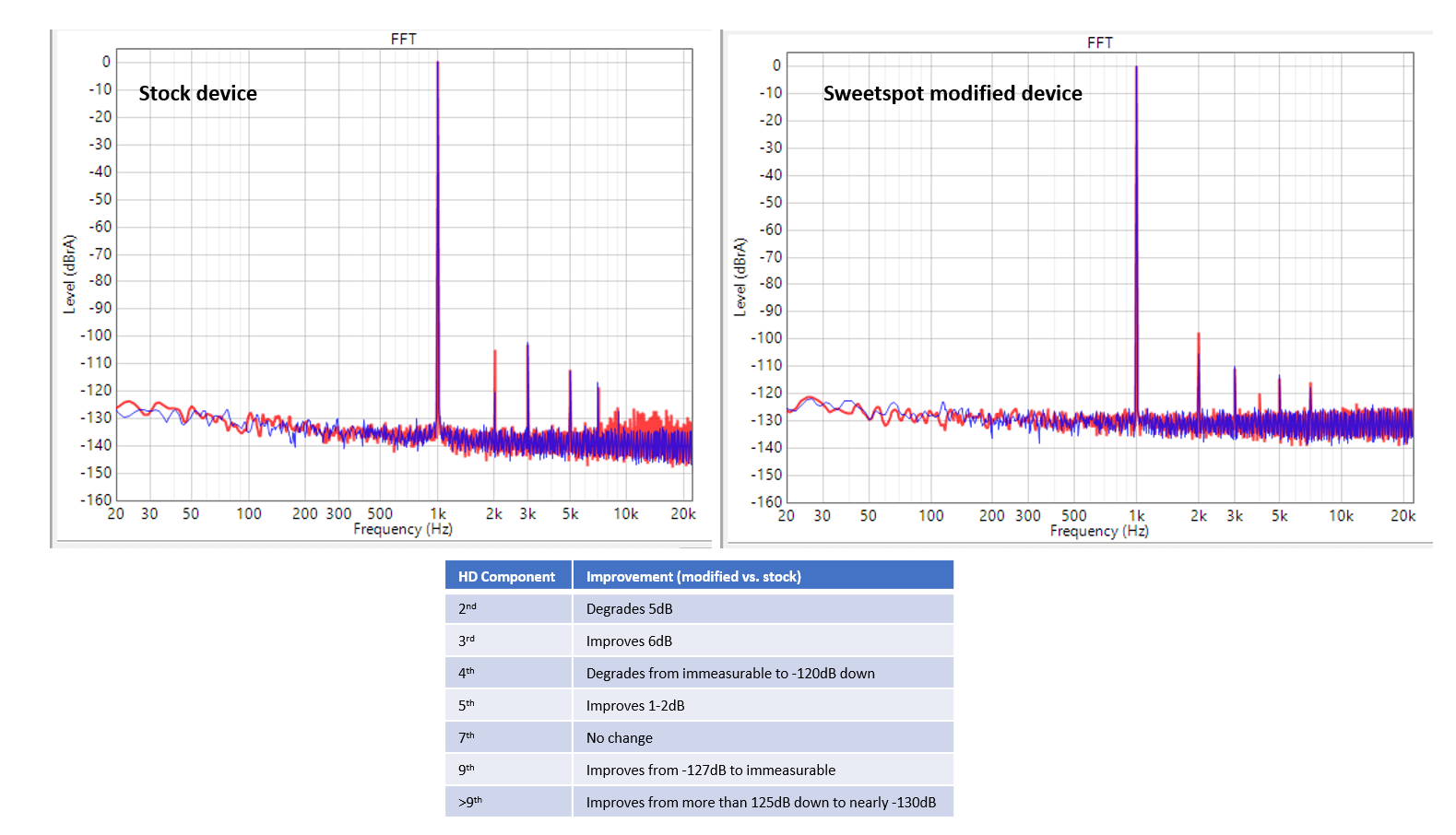
Task: Click the 'Stock device' chart label
Action: click(197, 93)
